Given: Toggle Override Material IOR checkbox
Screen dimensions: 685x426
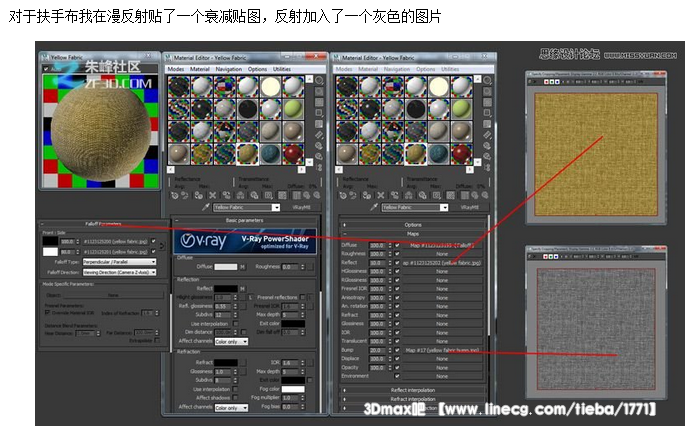Looking at the screenshot, I should (47, 312).
